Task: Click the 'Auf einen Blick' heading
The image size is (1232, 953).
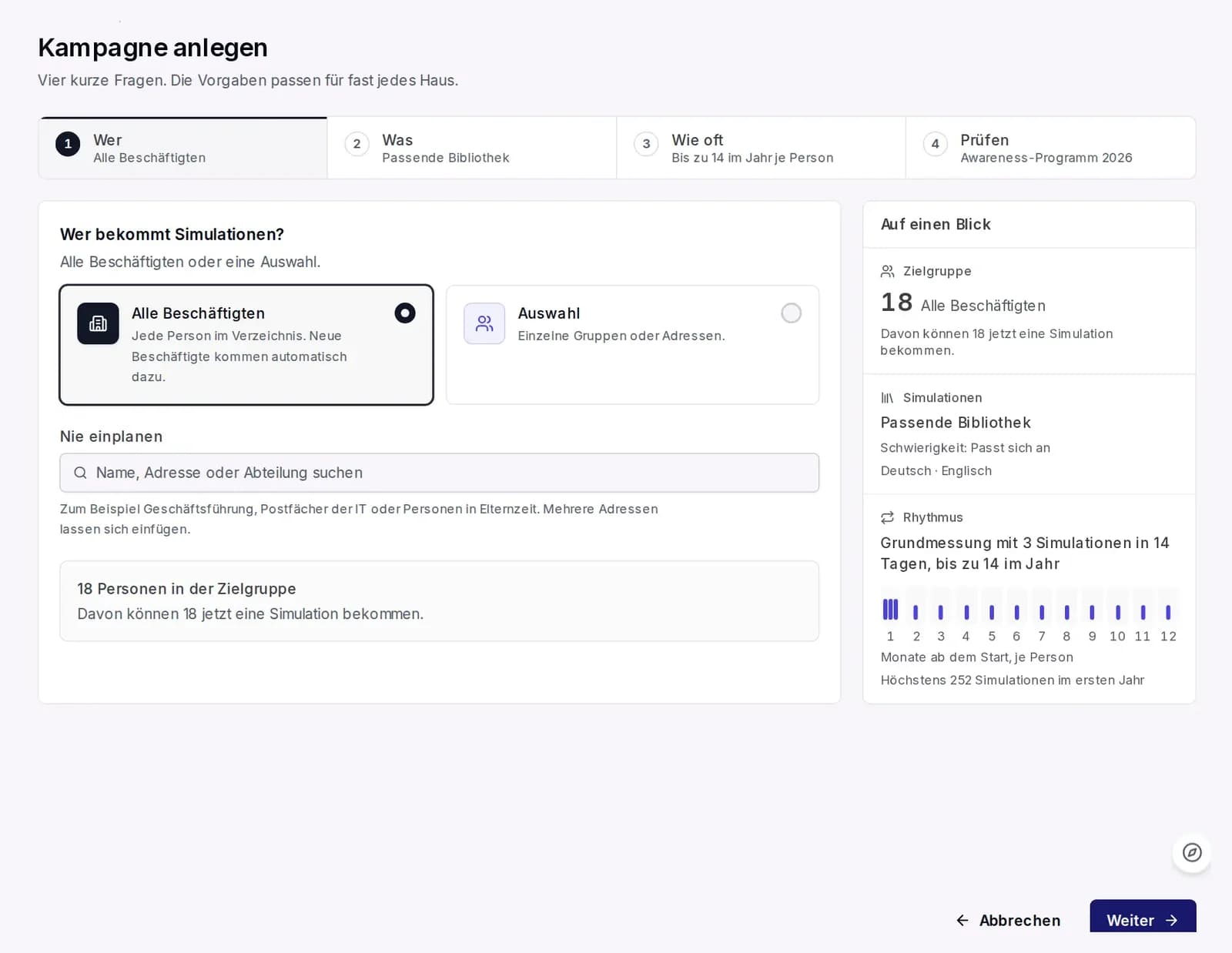Action: point(936,224)
